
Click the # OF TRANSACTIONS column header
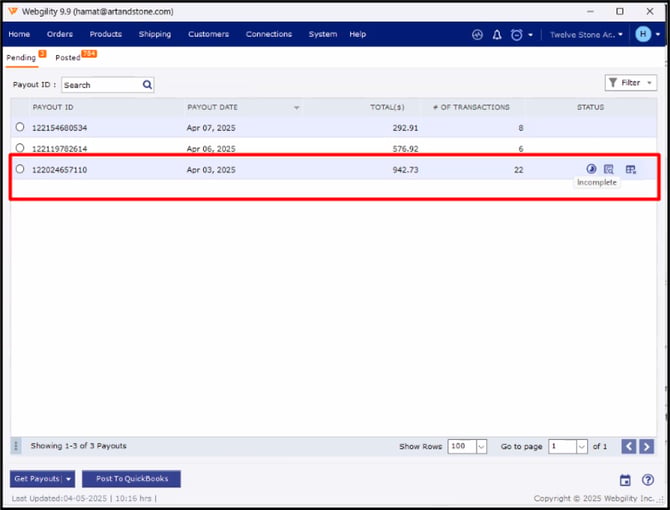[471, 107]
